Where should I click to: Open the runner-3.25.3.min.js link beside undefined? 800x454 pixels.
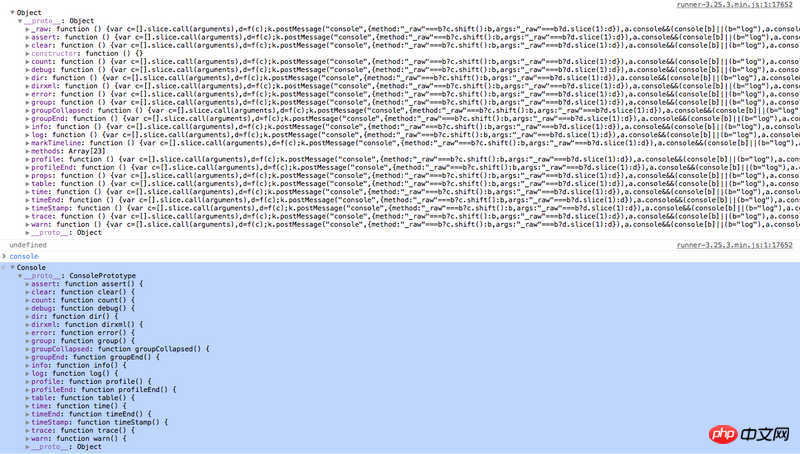tap(734, 245)
